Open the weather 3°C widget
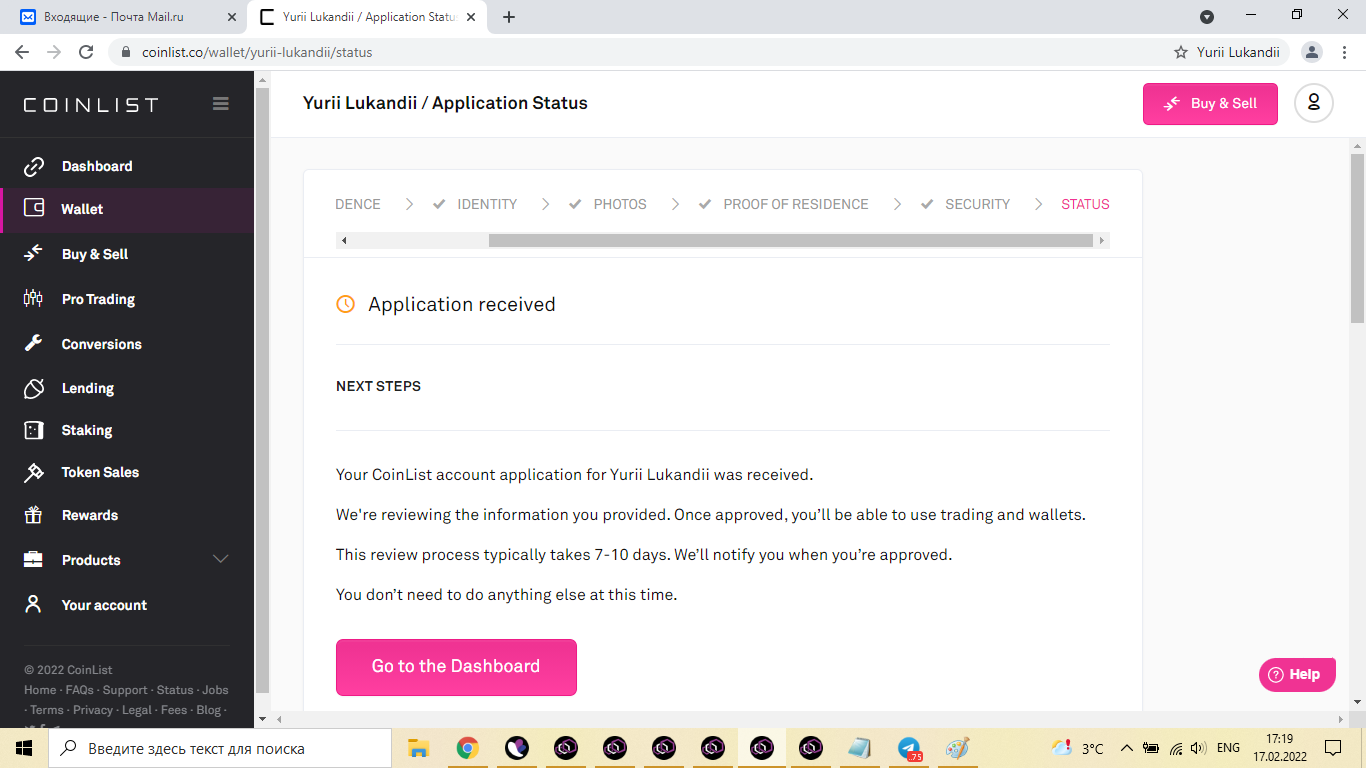 click(x=1077, y=748)
